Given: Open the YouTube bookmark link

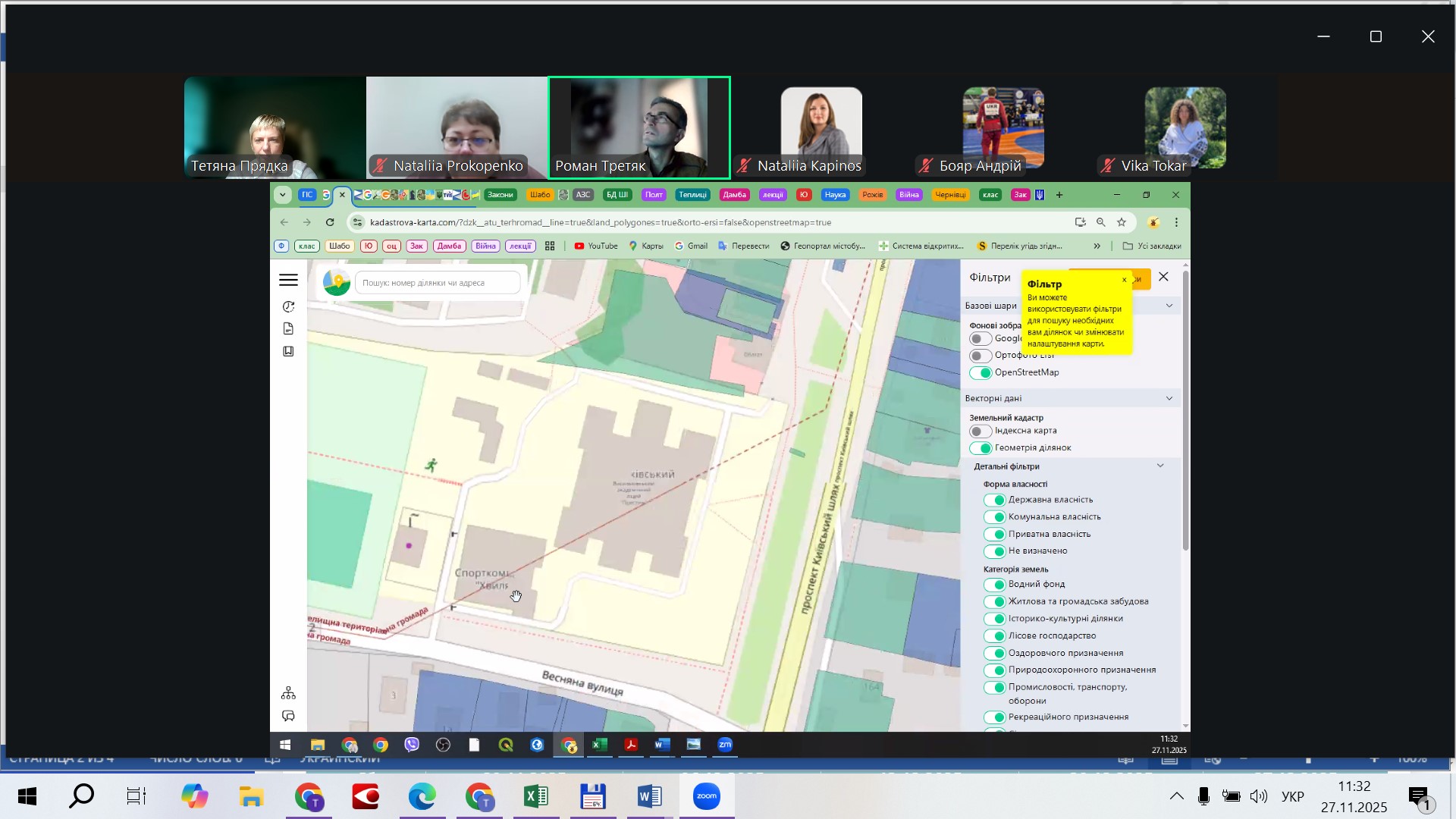Looking at the screenshot, I should 596,246.
